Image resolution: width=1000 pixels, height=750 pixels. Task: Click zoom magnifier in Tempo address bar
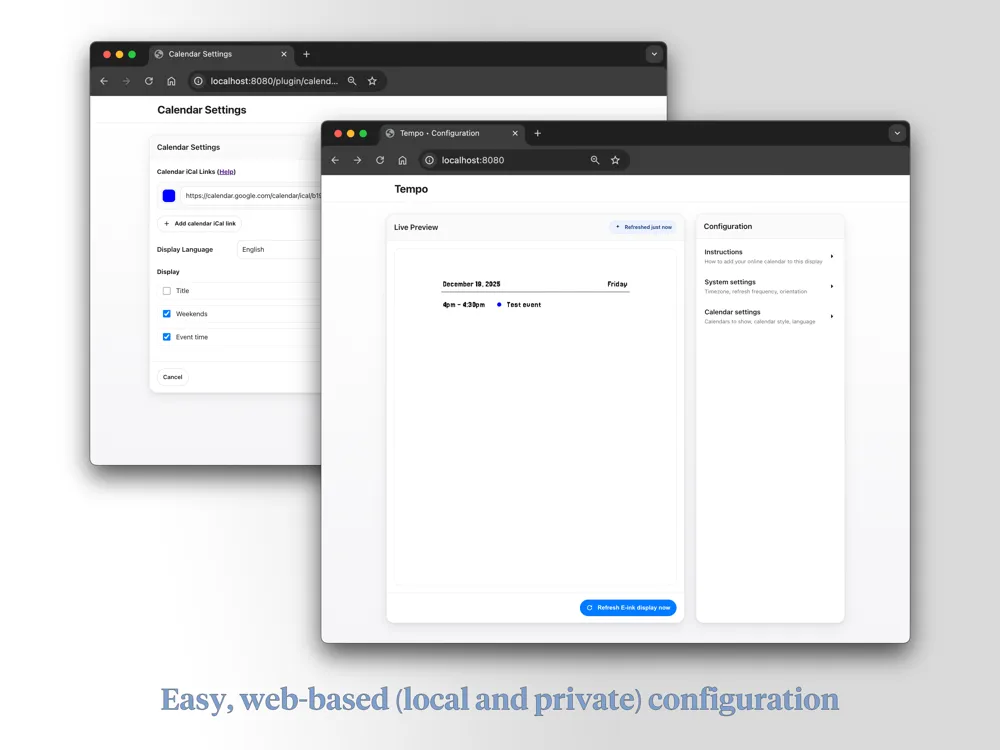(595, 160)
